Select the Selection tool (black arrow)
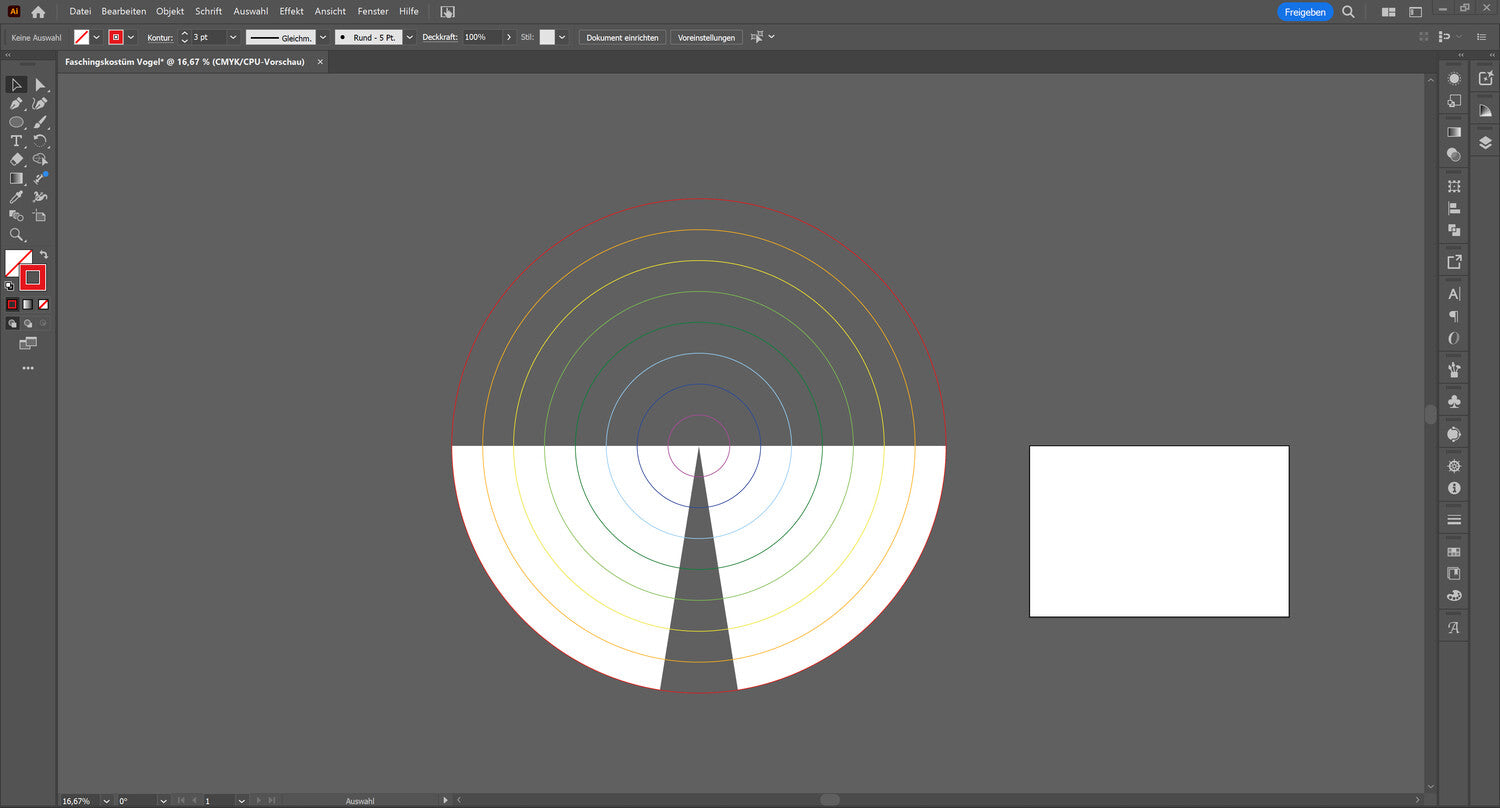This screenshot has height=808, width=1500. (x=16, y=85)
